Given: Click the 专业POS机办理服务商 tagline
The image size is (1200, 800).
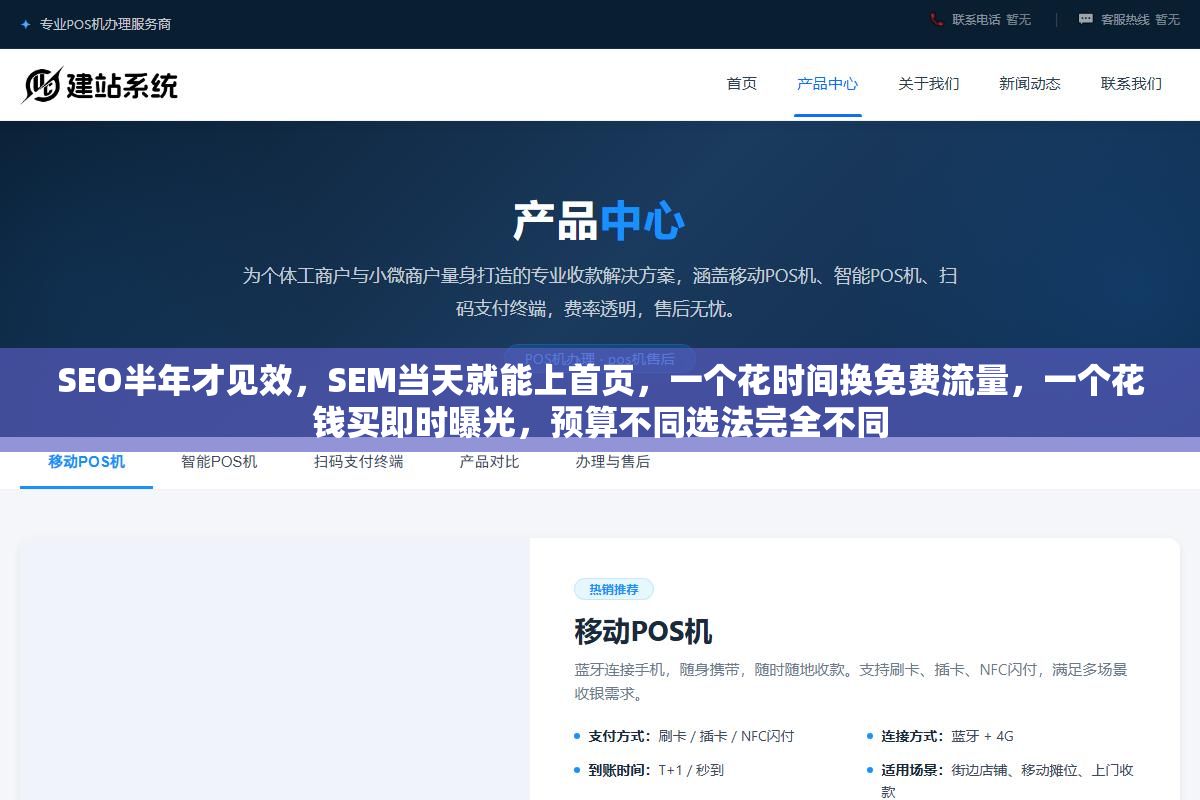Looking at the screenshot, I should point(105,24).
